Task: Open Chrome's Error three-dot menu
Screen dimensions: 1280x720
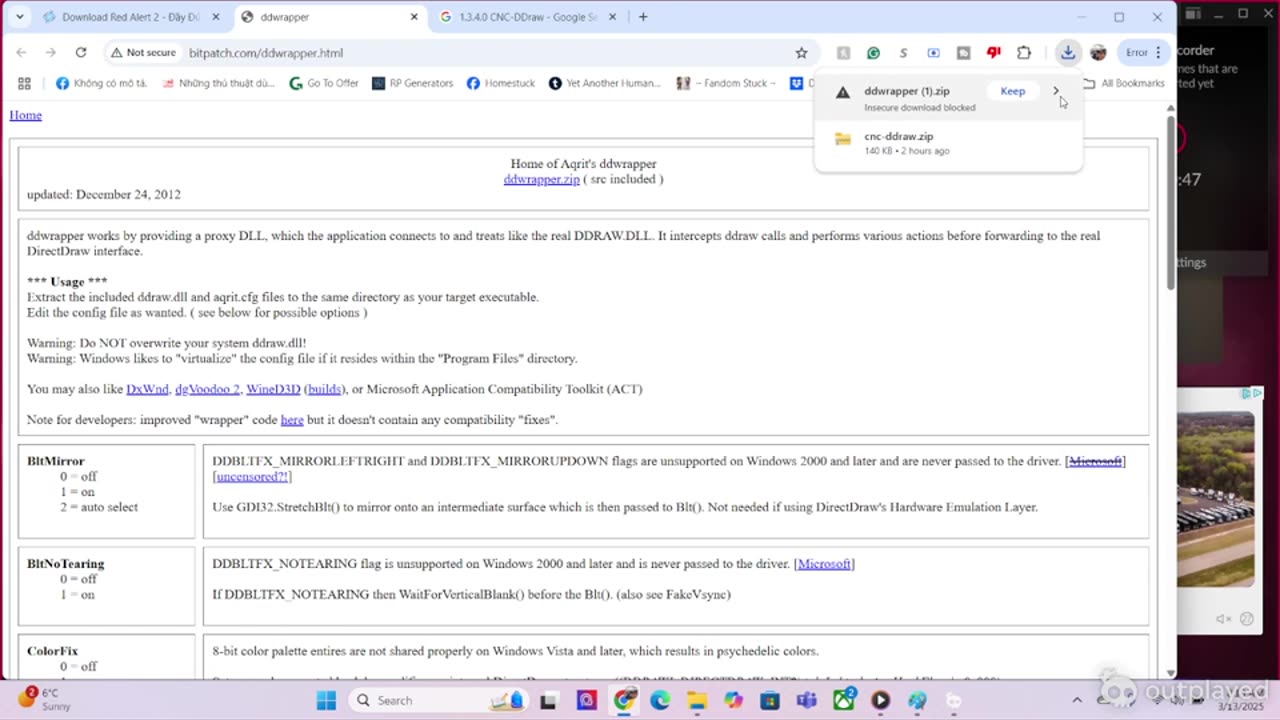Action: [1144, 53]
